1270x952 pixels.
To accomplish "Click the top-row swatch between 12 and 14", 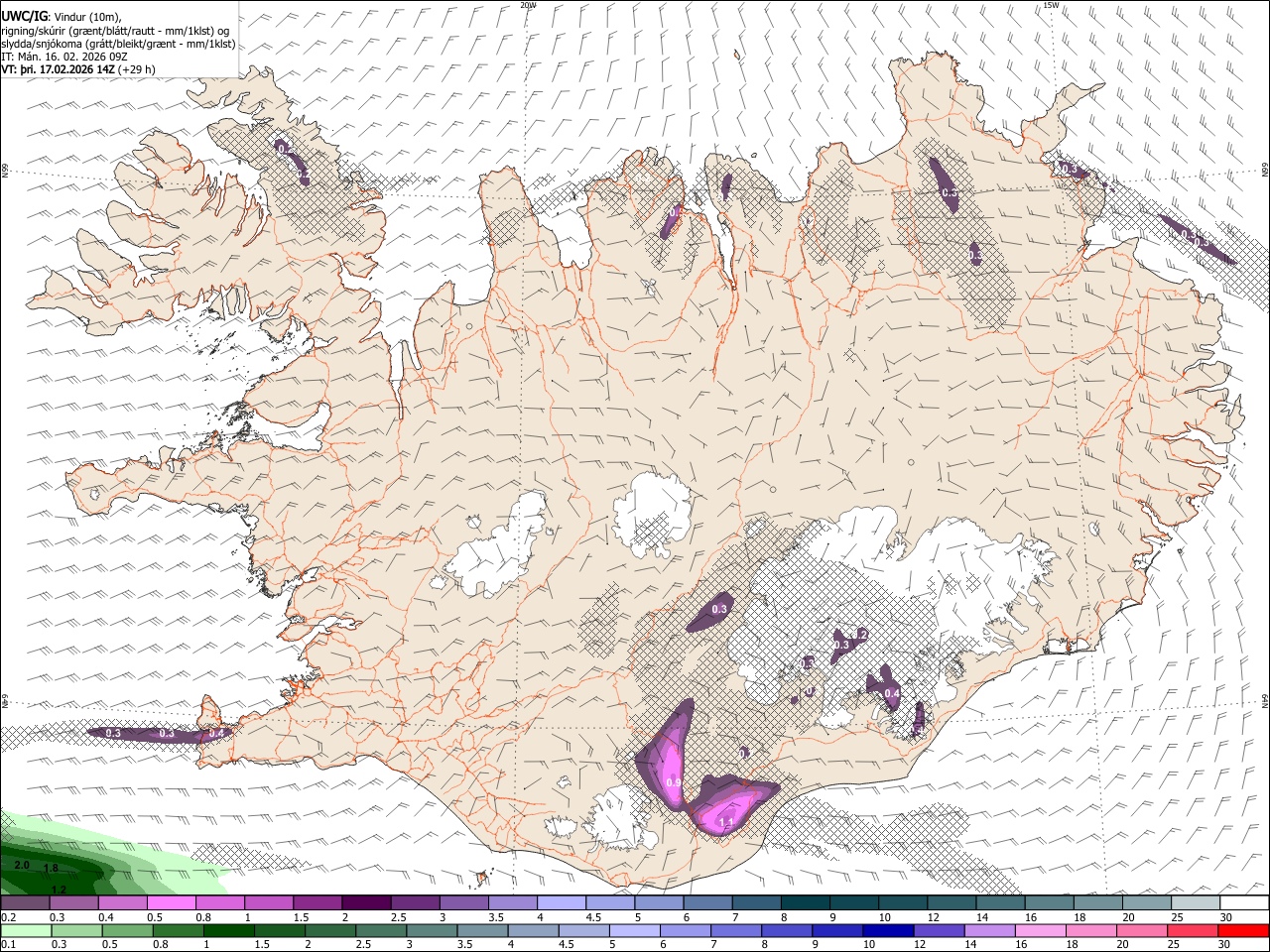I will [x=951, y=902].
